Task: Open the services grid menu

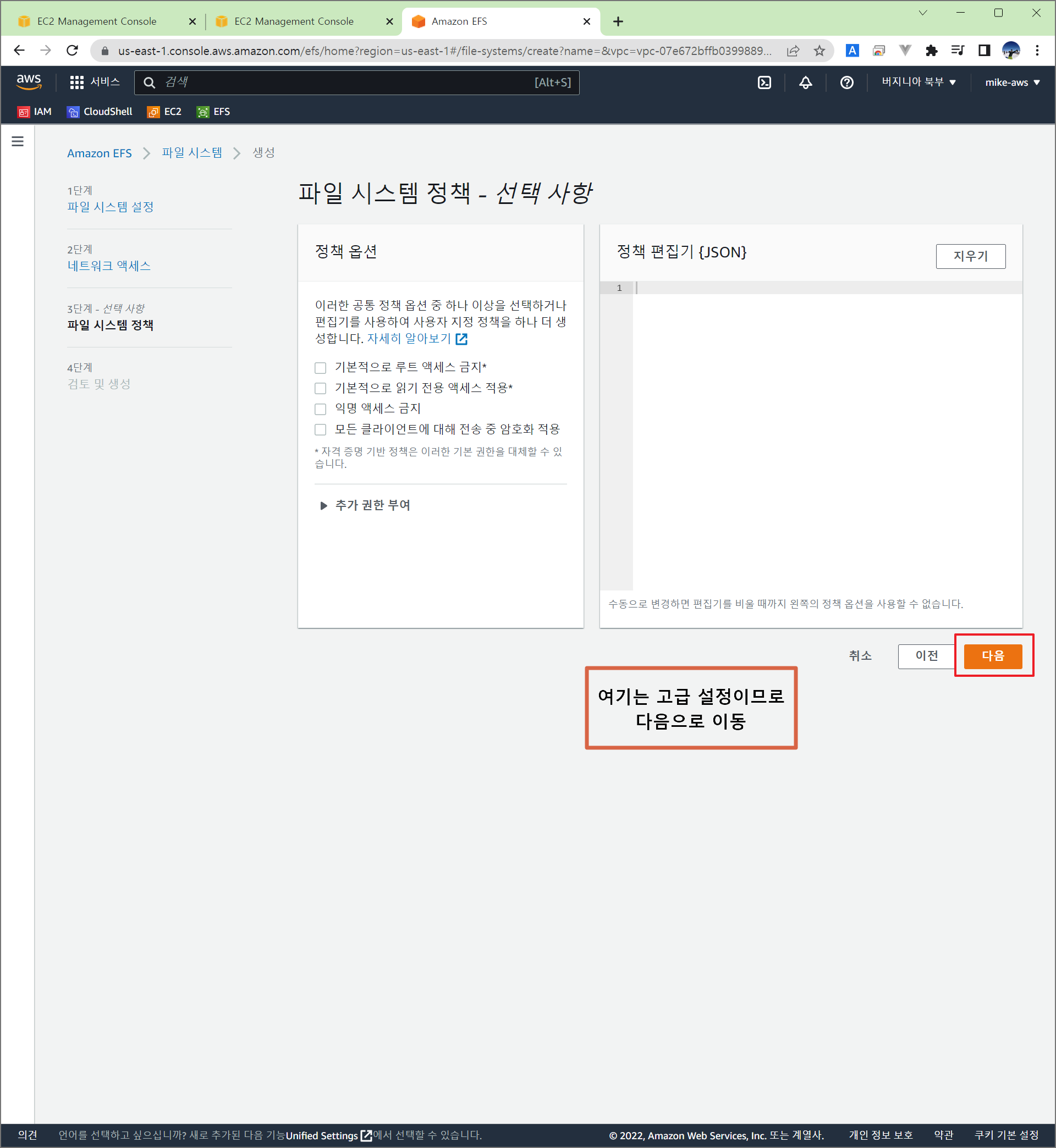Action: coord(77,82)
